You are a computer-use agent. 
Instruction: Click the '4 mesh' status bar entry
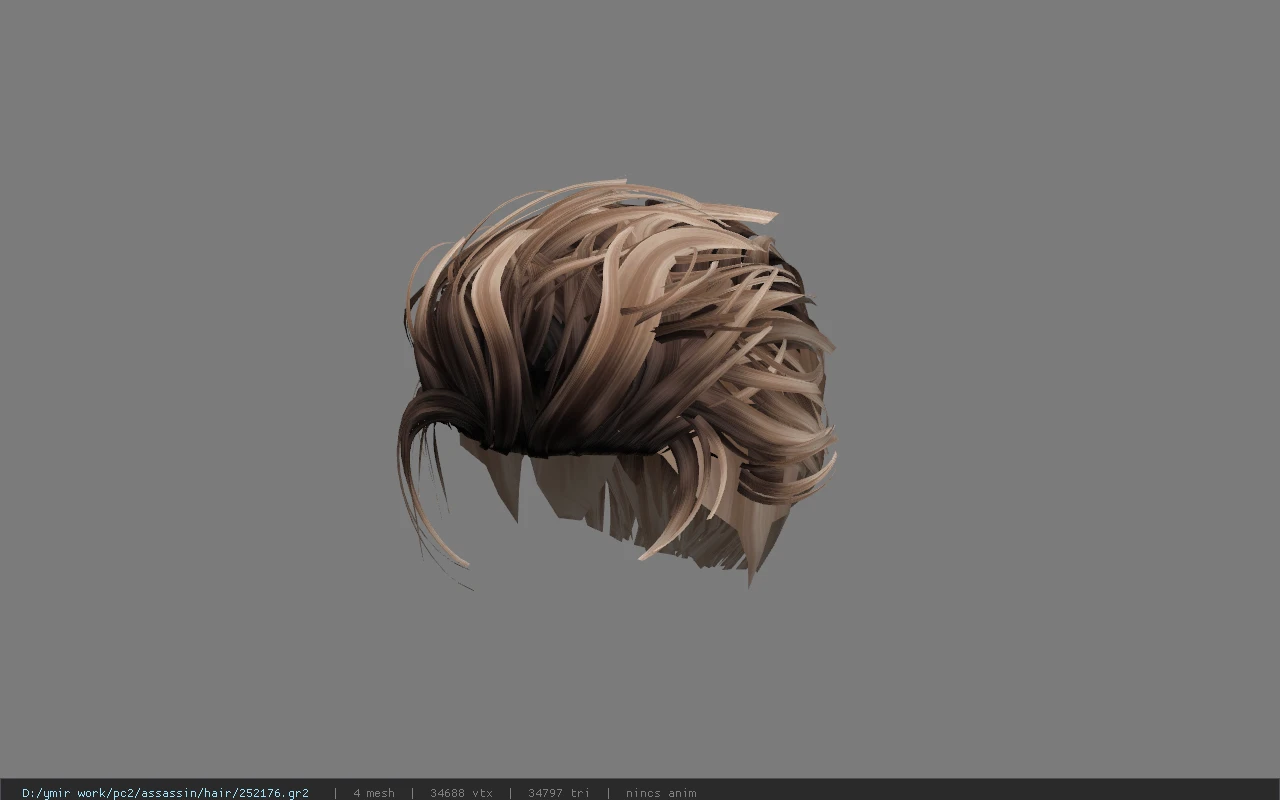(374, 793)
